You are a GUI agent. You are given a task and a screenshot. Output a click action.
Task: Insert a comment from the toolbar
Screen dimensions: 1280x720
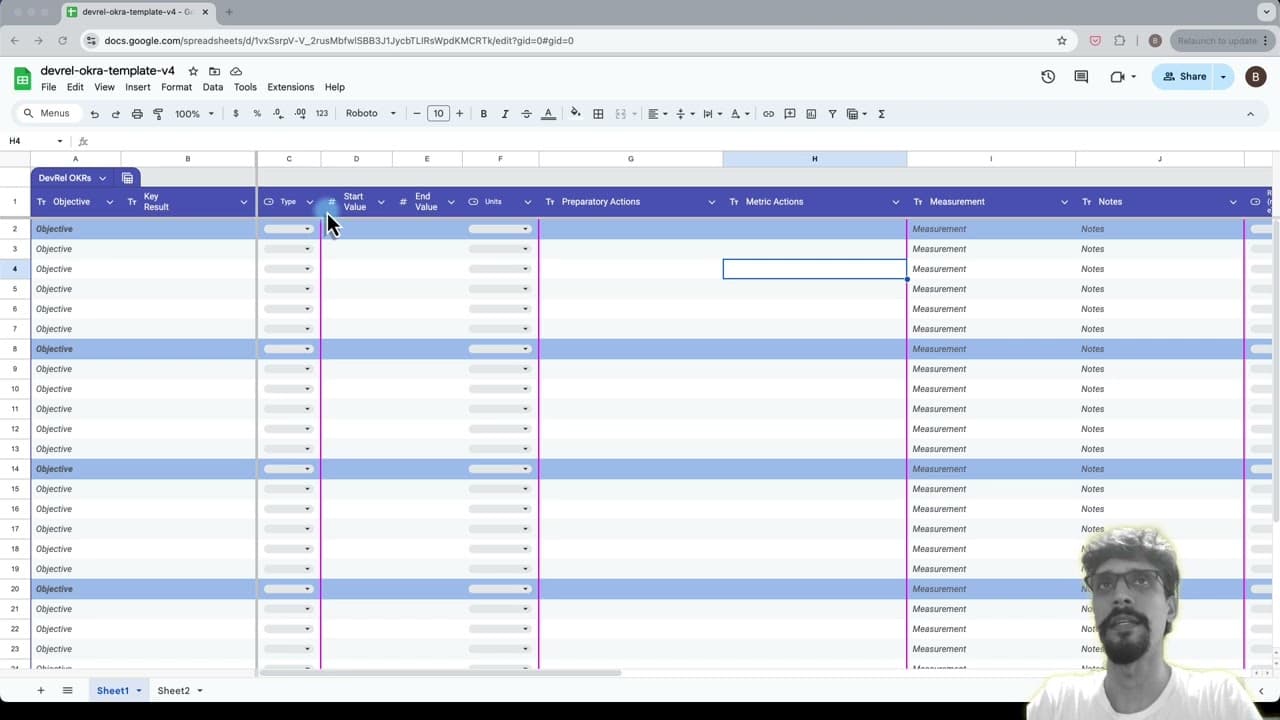point(790,113)
